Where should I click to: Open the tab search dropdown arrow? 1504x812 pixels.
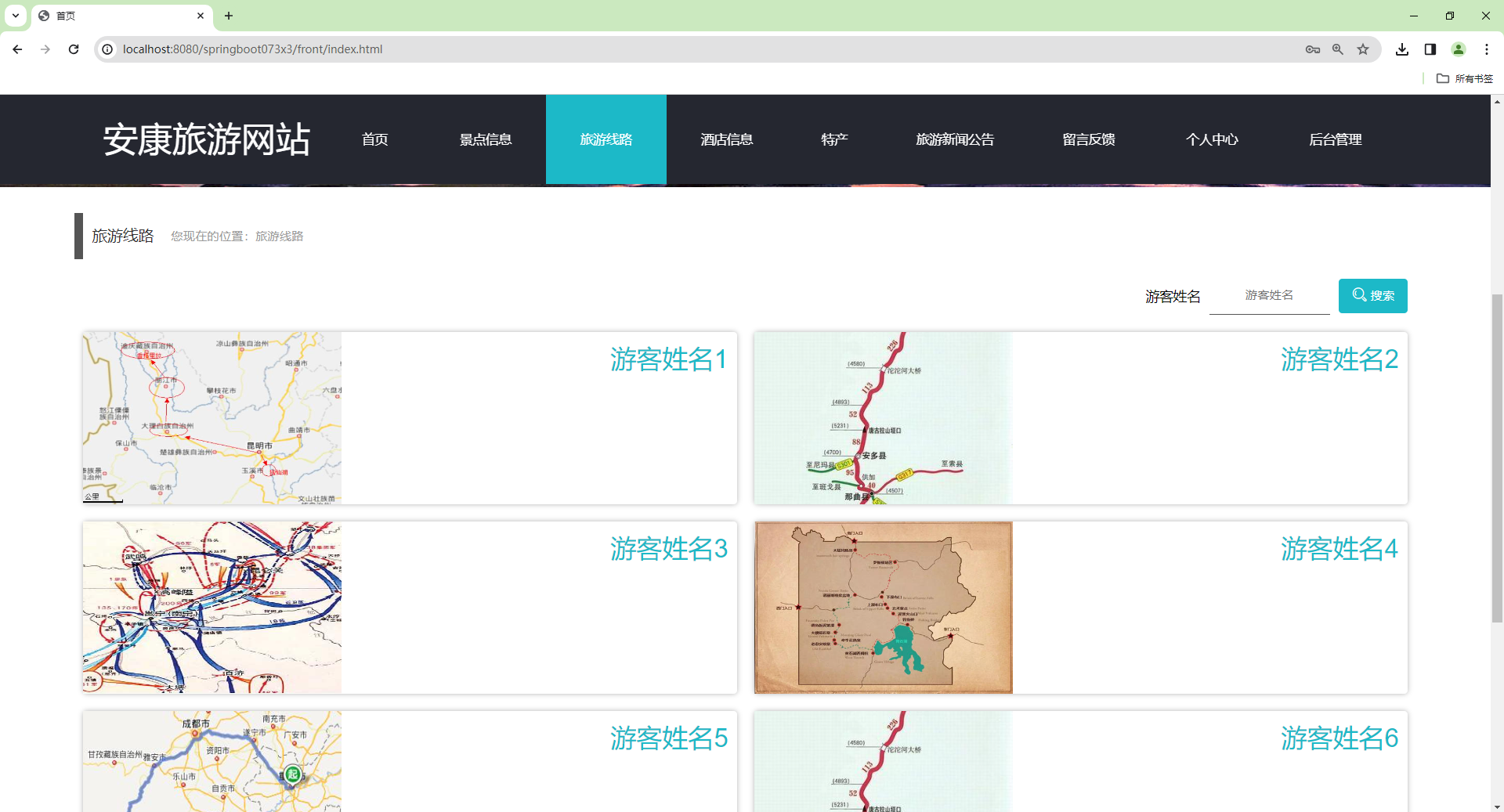[16, 16]
